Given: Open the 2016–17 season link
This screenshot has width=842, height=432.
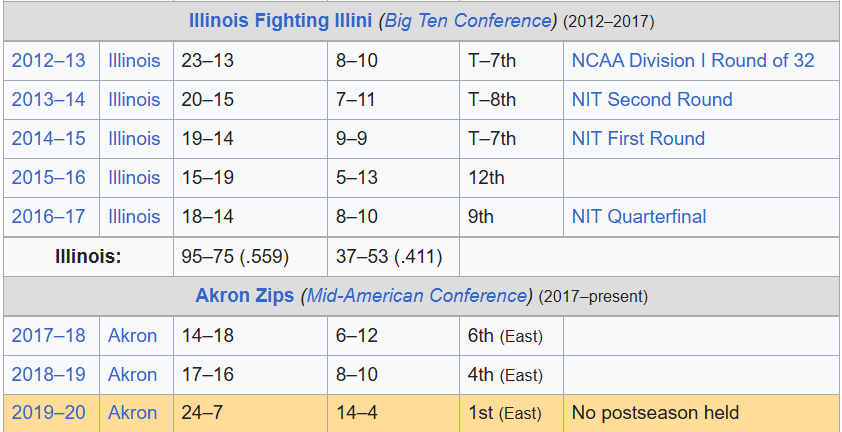Looking at the screenshot, I should click(48, 217).
